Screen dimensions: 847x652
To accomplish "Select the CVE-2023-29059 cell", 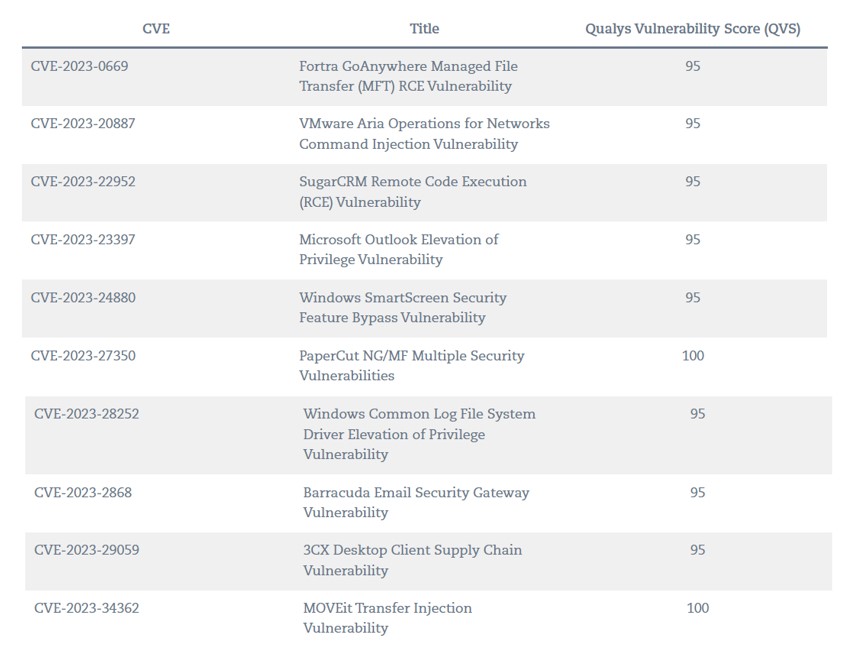I will click(86, 550).
